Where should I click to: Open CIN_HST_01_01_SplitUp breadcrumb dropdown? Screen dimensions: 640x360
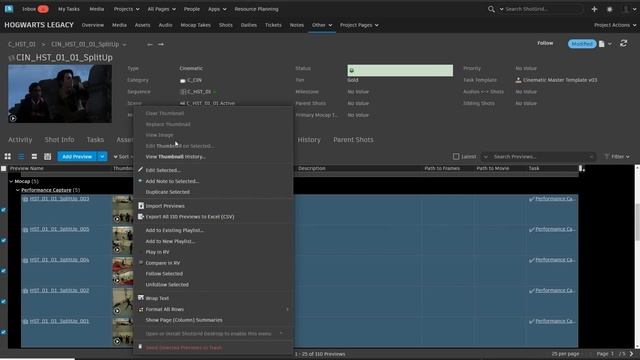[124, 44]
